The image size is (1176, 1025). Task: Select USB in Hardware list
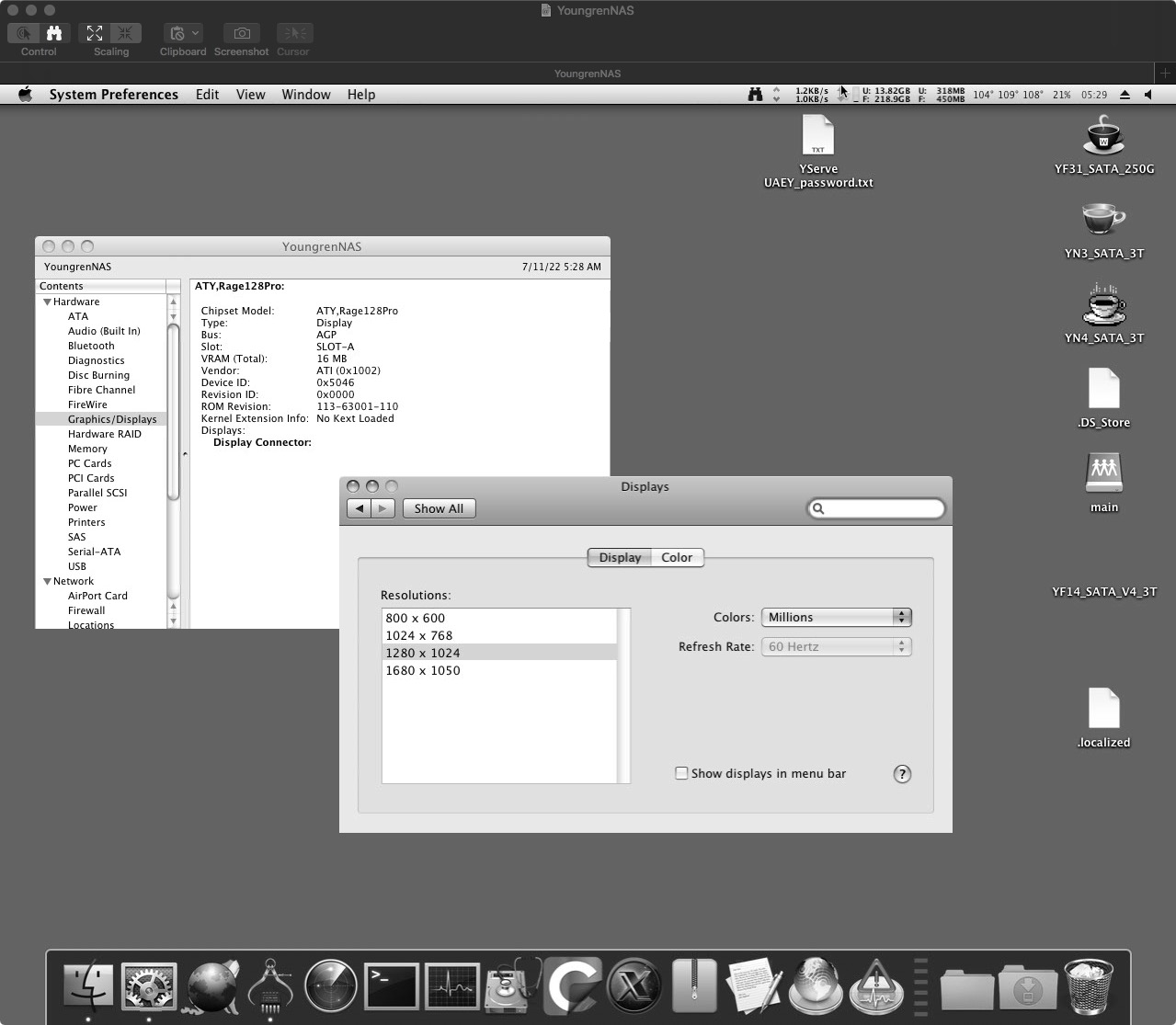coord(77,566)
